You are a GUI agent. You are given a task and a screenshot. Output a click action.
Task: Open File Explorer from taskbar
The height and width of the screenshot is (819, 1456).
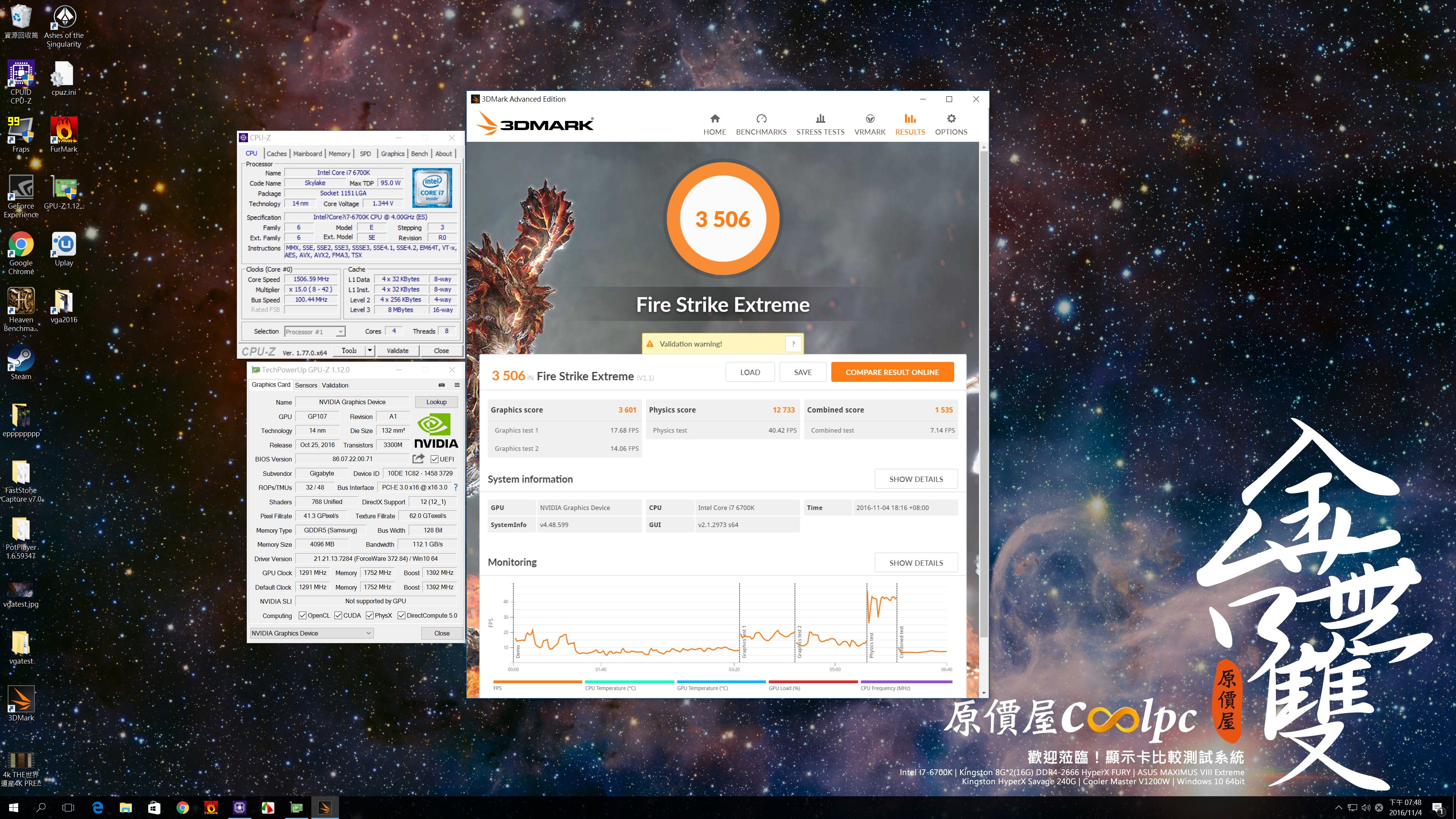point(126,807)
